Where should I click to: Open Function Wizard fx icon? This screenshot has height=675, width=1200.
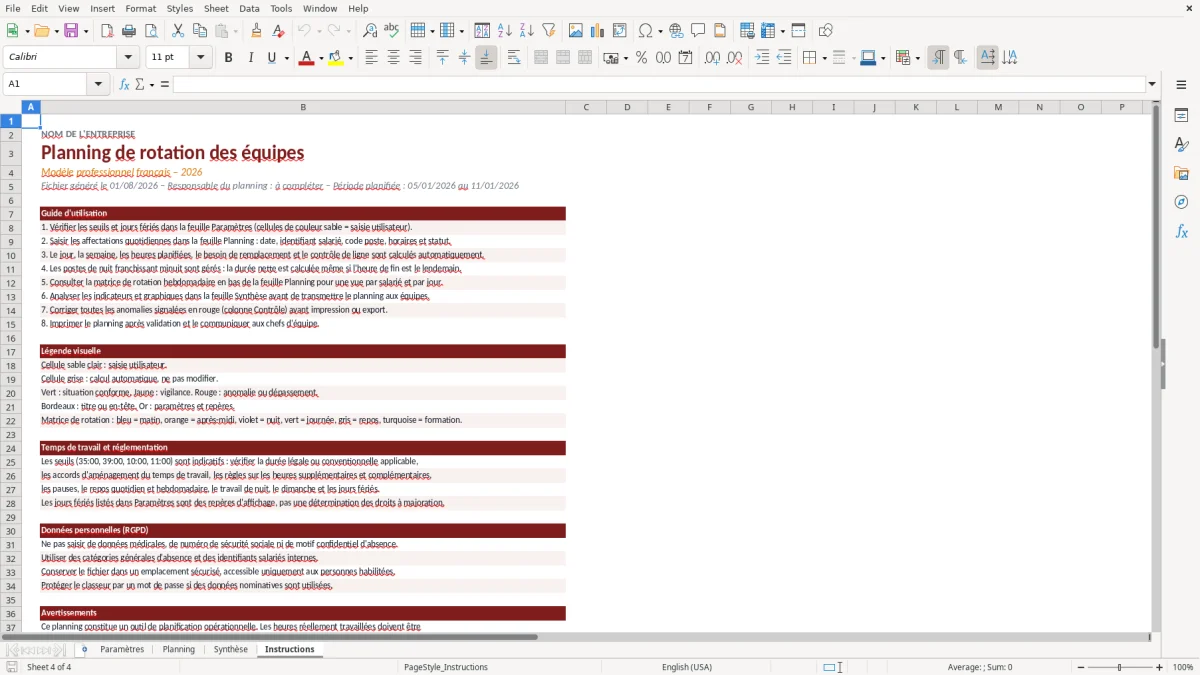[125, 84]
